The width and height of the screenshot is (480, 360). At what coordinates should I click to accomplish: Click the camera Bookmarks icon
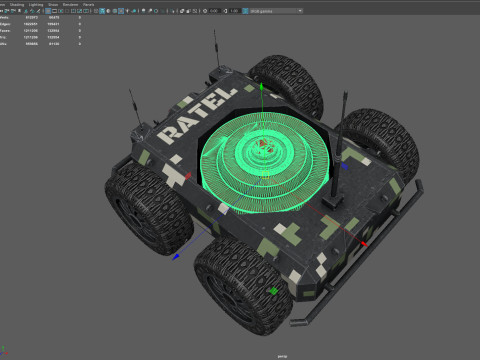19,11
